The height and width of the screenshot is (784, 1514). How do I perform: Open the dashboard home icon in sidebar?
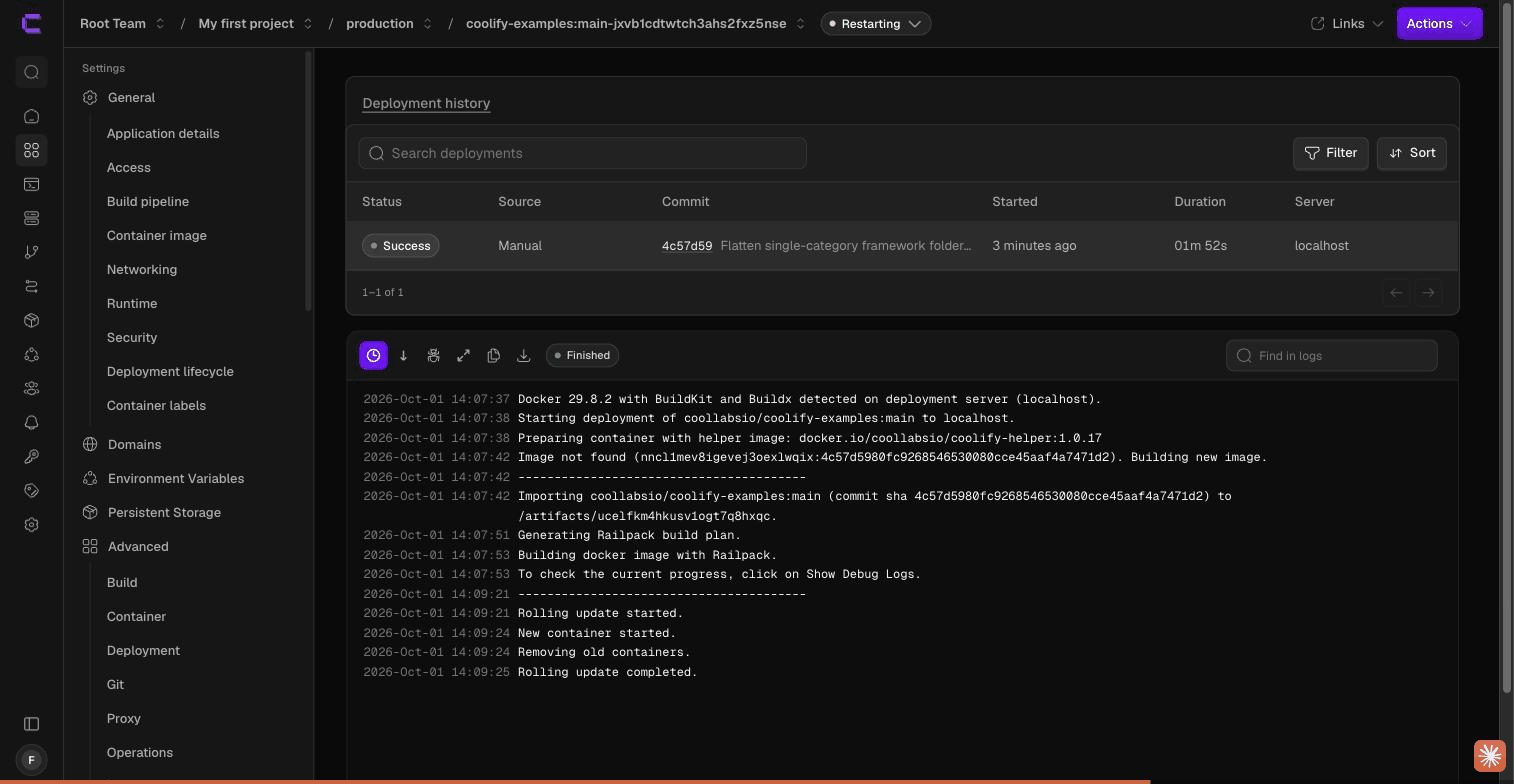click(x=31, y=116)
